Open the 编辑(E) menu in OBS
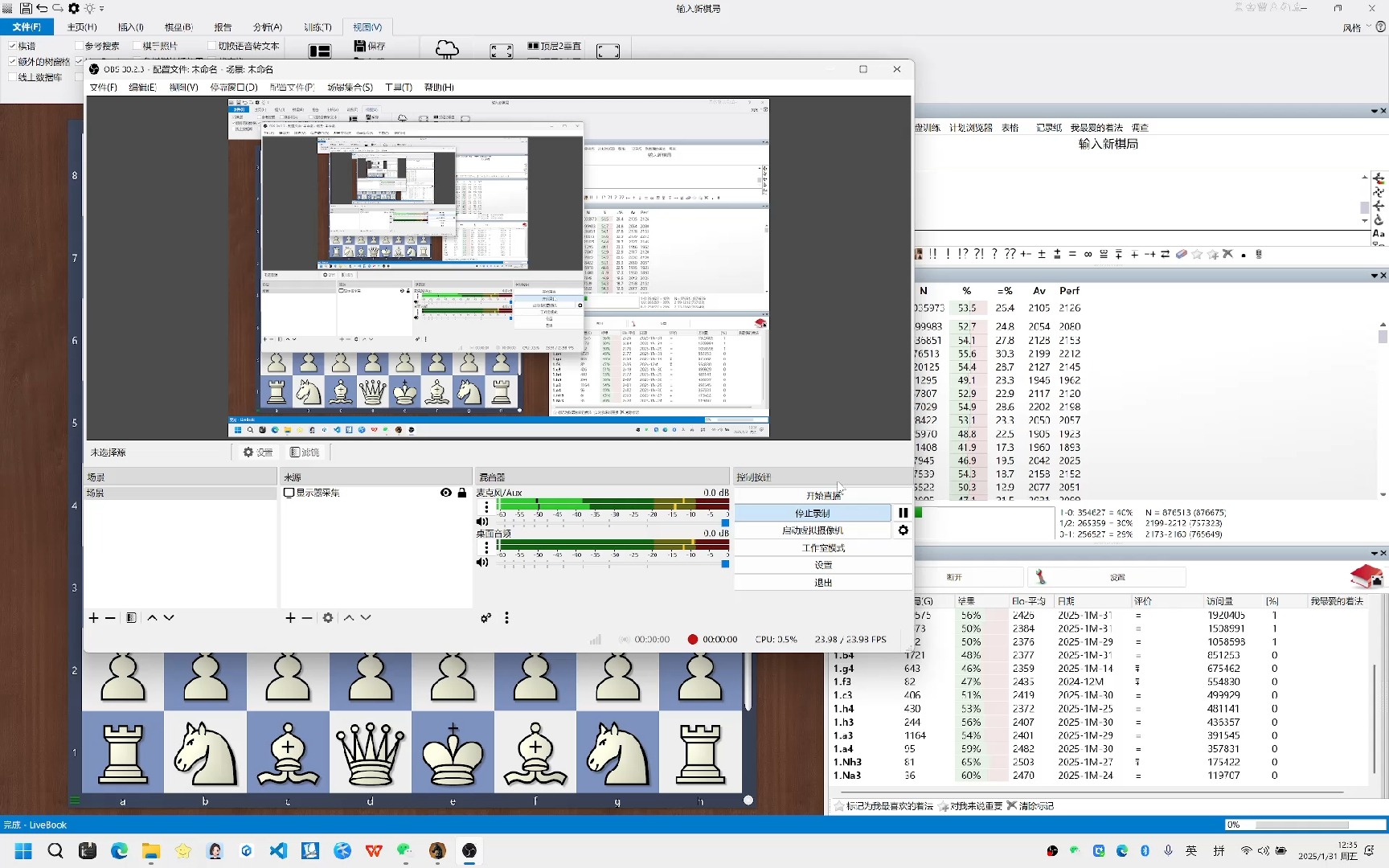The height and width of the screenshot is (868, 1389). pyautogui.click(x=142, y=87)
